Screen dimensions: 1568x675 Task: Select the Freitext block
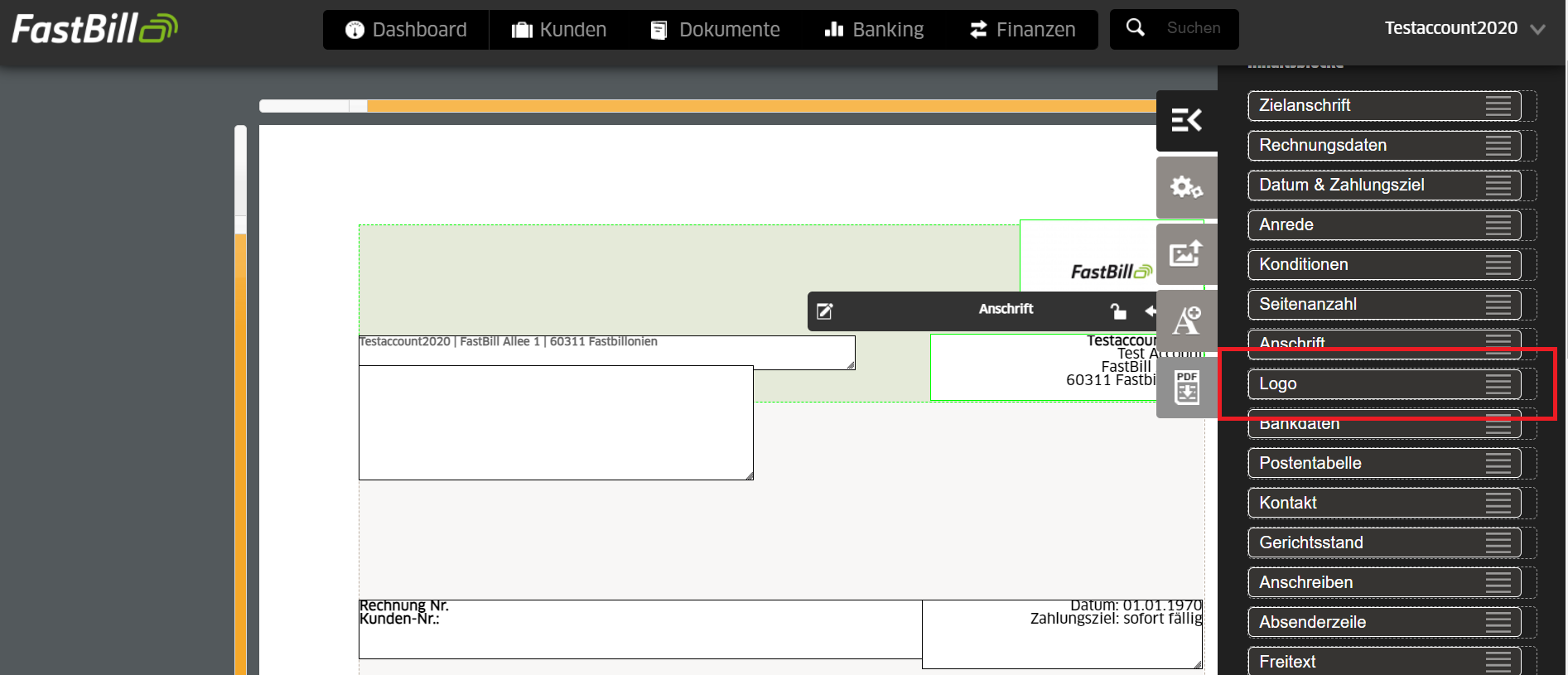1384,661
